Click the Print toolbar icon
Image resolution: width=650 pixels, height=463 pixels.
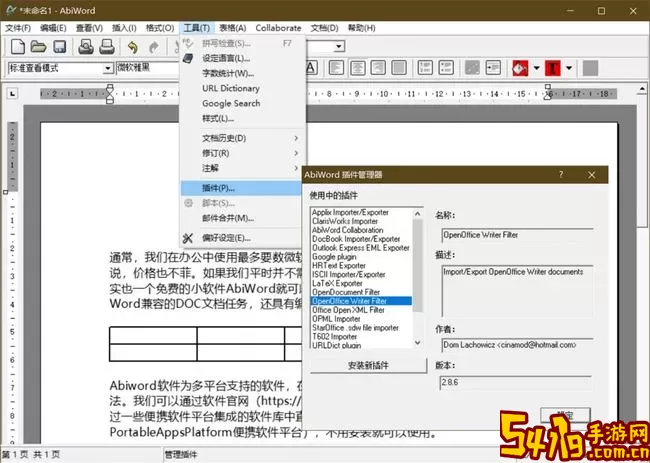point(107,46)
